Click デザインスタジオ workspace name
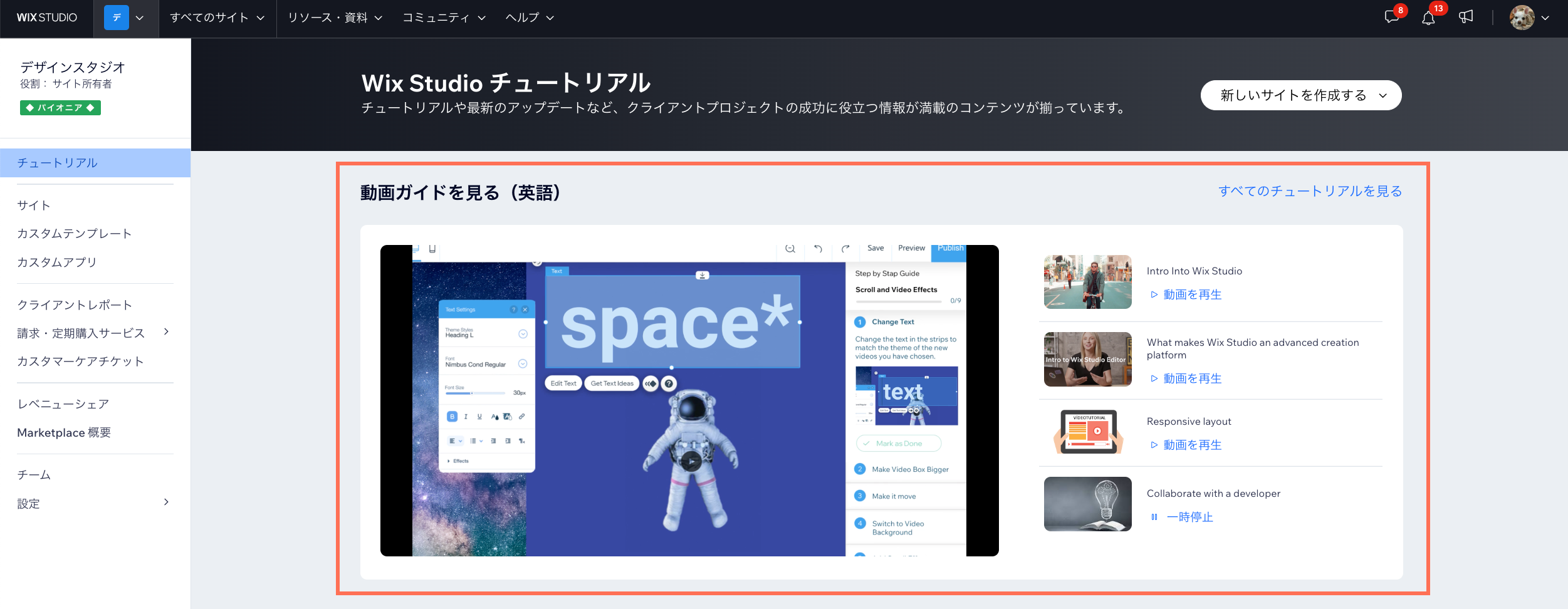The image size is (1568, 609). [x=73, y=67]
